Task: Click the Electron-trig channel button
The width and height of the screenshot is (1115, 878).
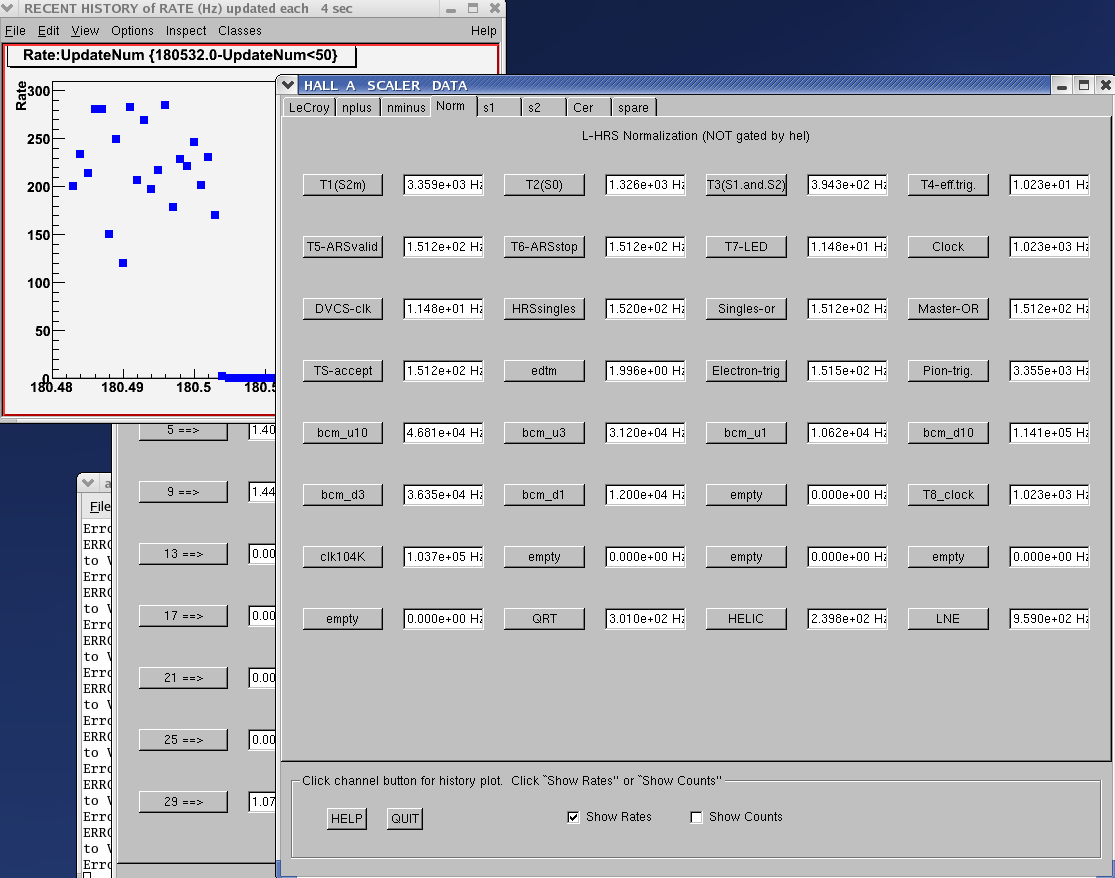Action: (746, 370)
